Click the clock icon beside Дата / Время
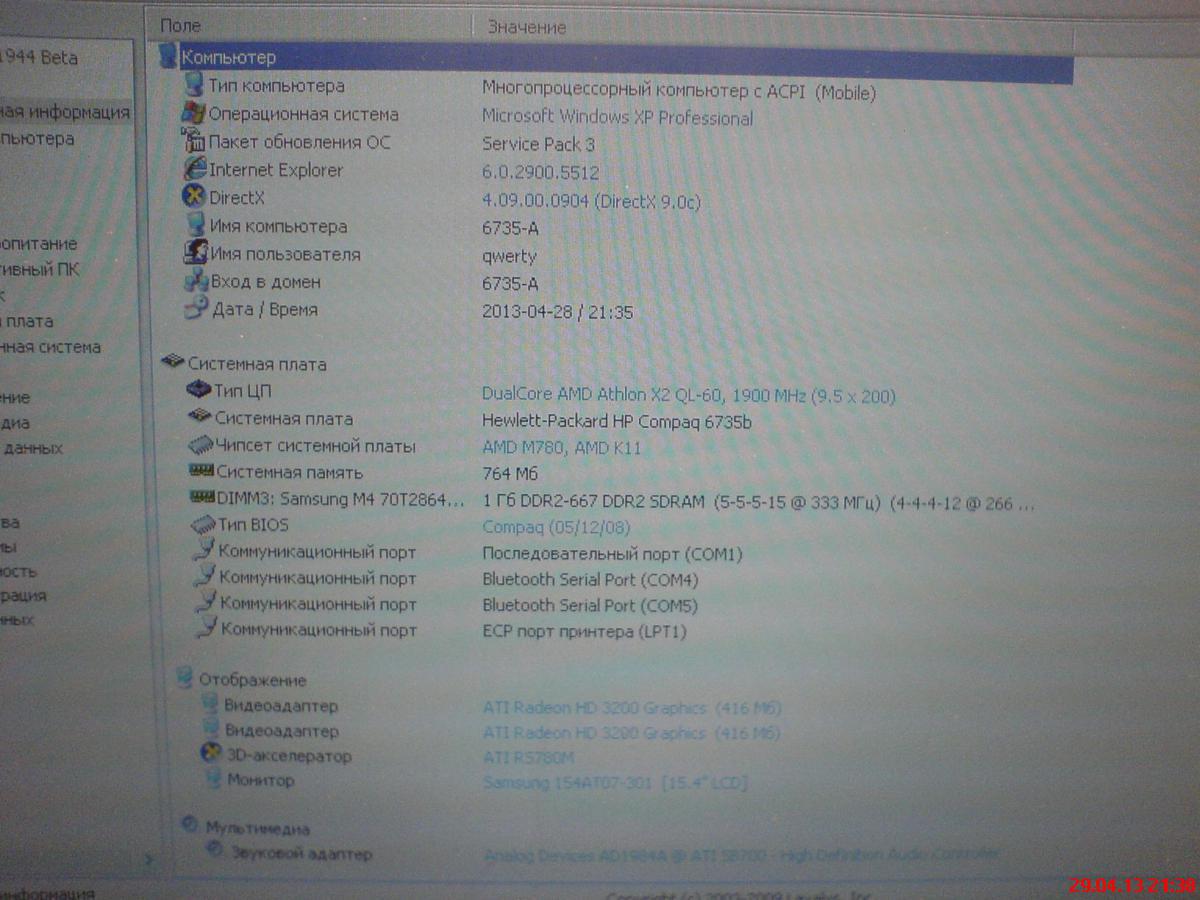 pos(197,310)
